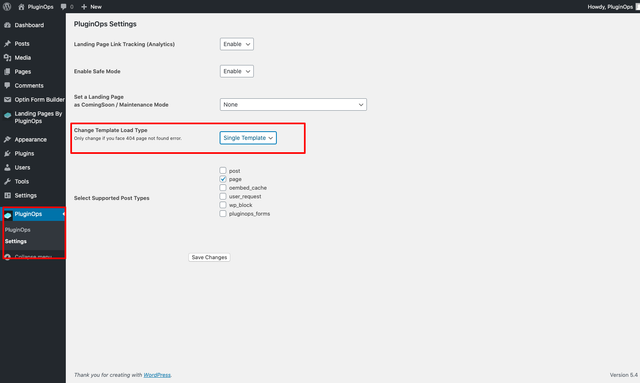Select Settings submenu under PluginOps

click(x=16, y=241)
